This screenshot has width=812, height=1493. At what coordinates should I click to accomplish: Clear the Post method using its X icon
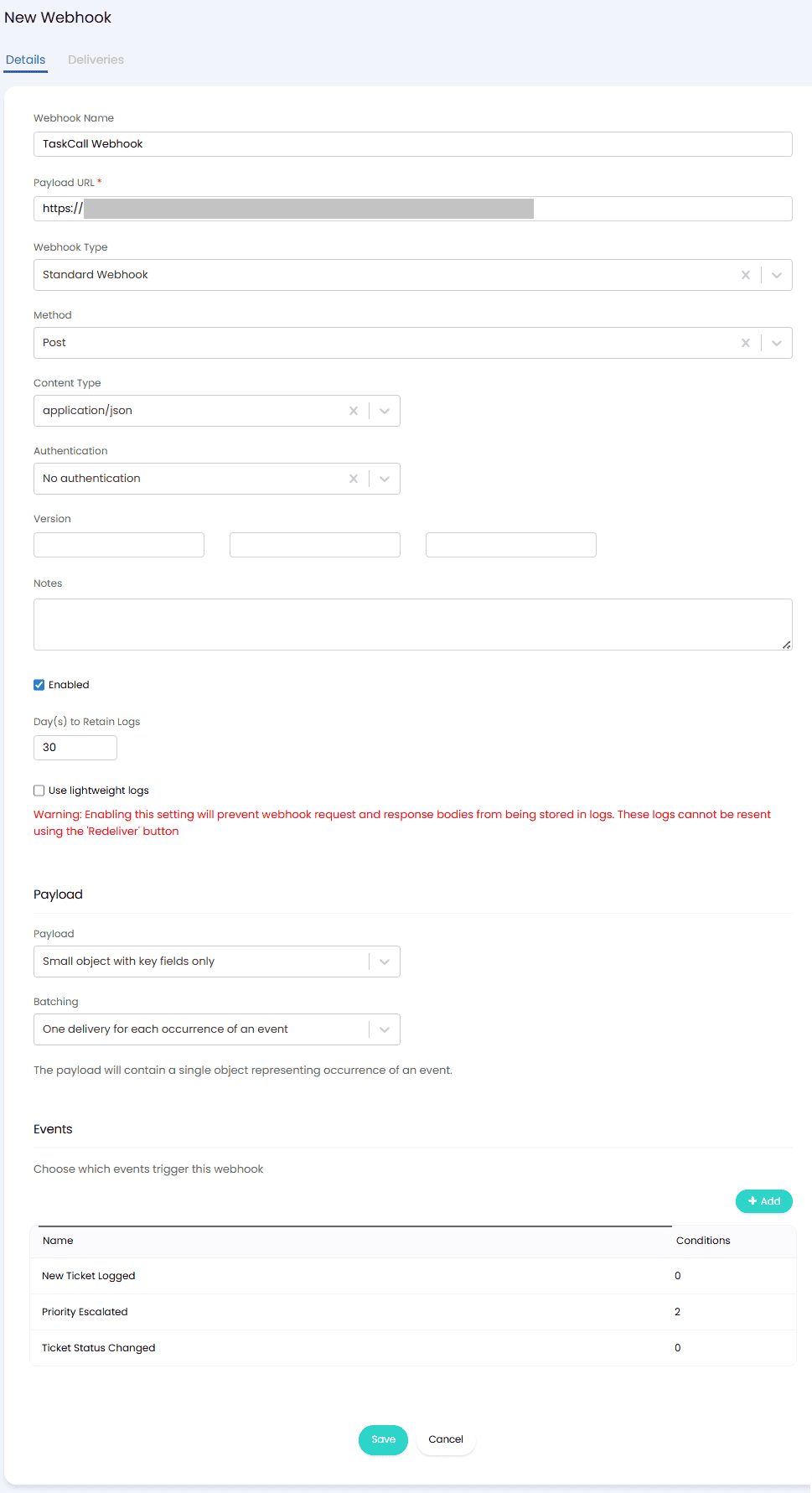coord(745,342)
